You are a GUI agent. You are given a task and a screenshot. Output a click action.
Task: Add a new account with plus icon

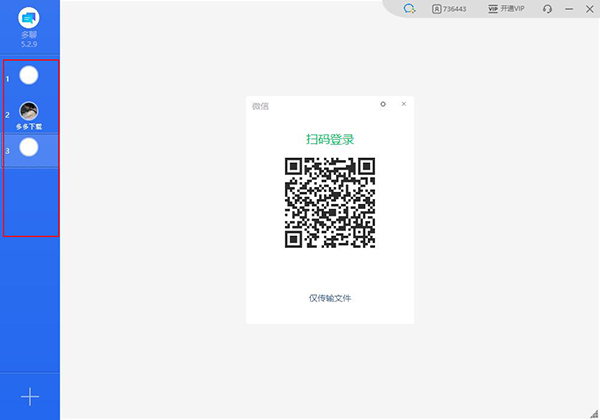click(x=30, y=397)
